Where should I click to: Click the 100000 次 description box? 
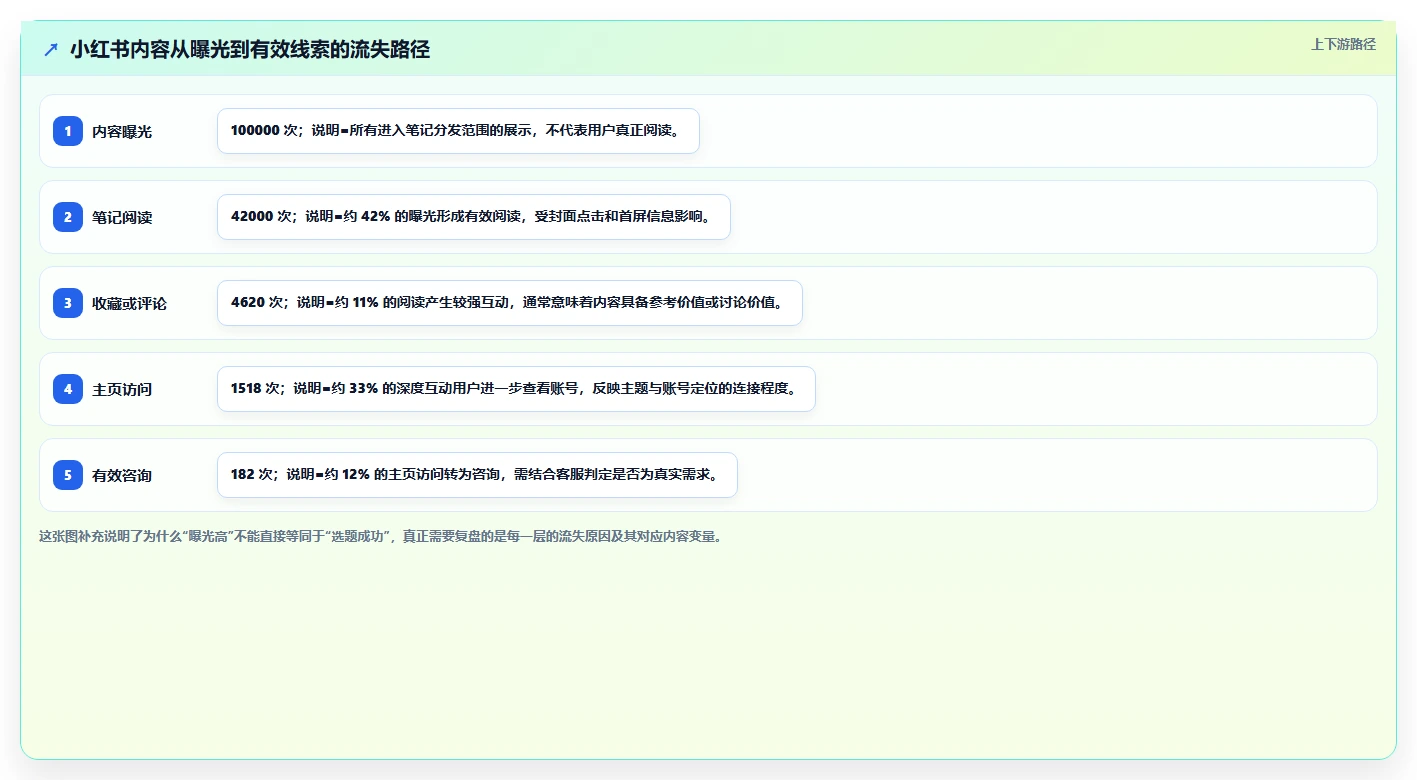[458, 131]
